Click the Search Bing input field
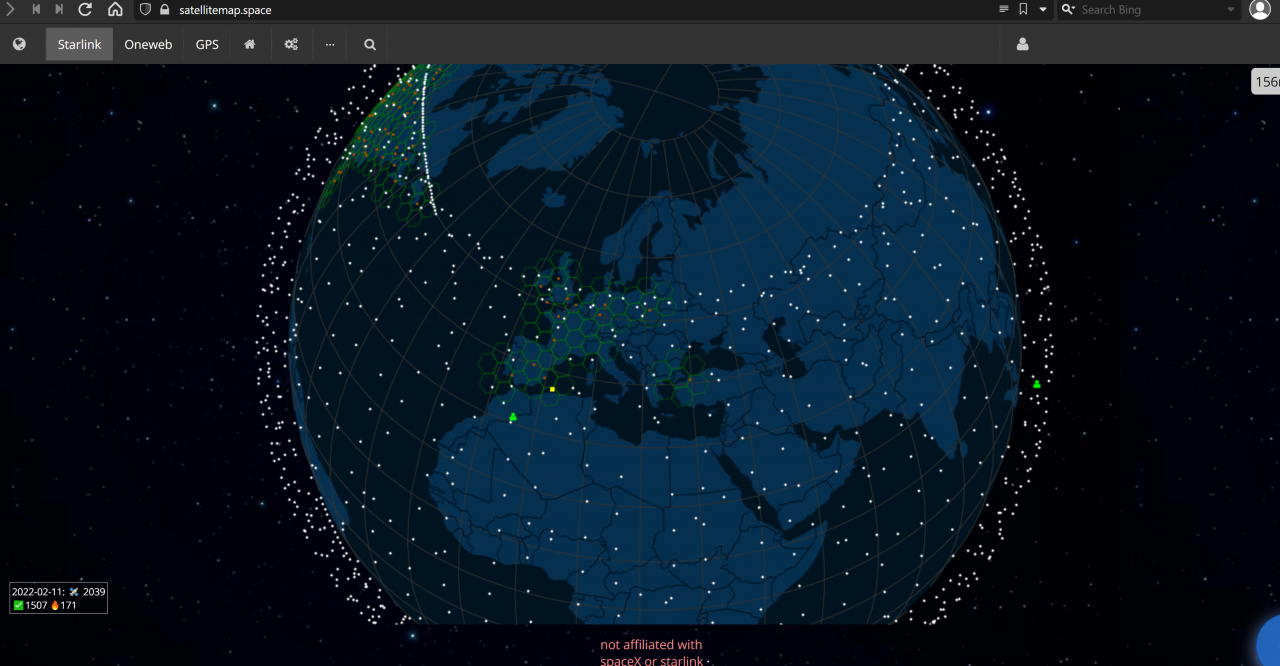The height and width of the screenshot is (666, 1280). pos(1150,9)
